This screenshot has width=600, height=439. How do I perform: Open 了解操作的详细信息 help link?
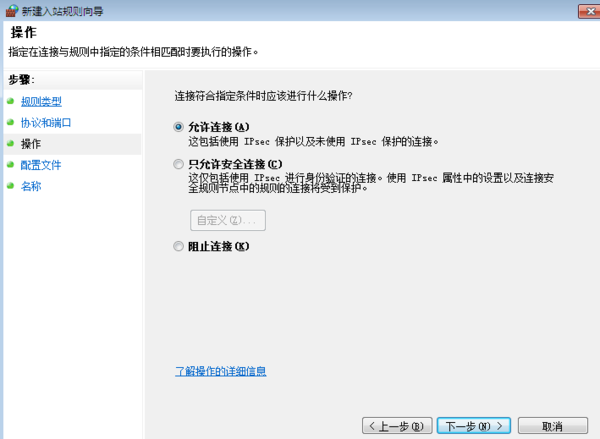(220, 371)
